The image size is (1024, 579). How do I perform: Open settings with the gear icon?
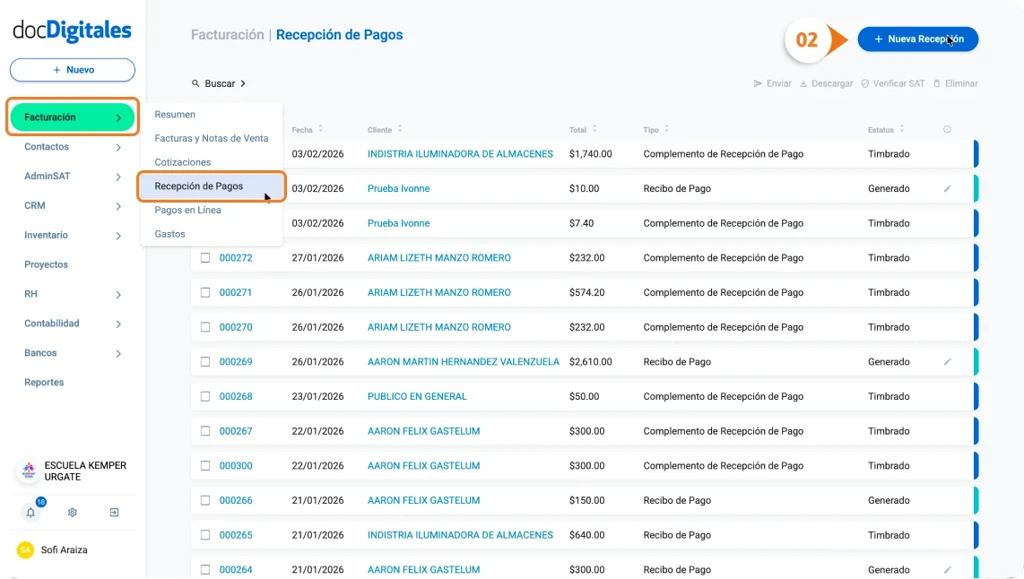click(x=72, y=511)
